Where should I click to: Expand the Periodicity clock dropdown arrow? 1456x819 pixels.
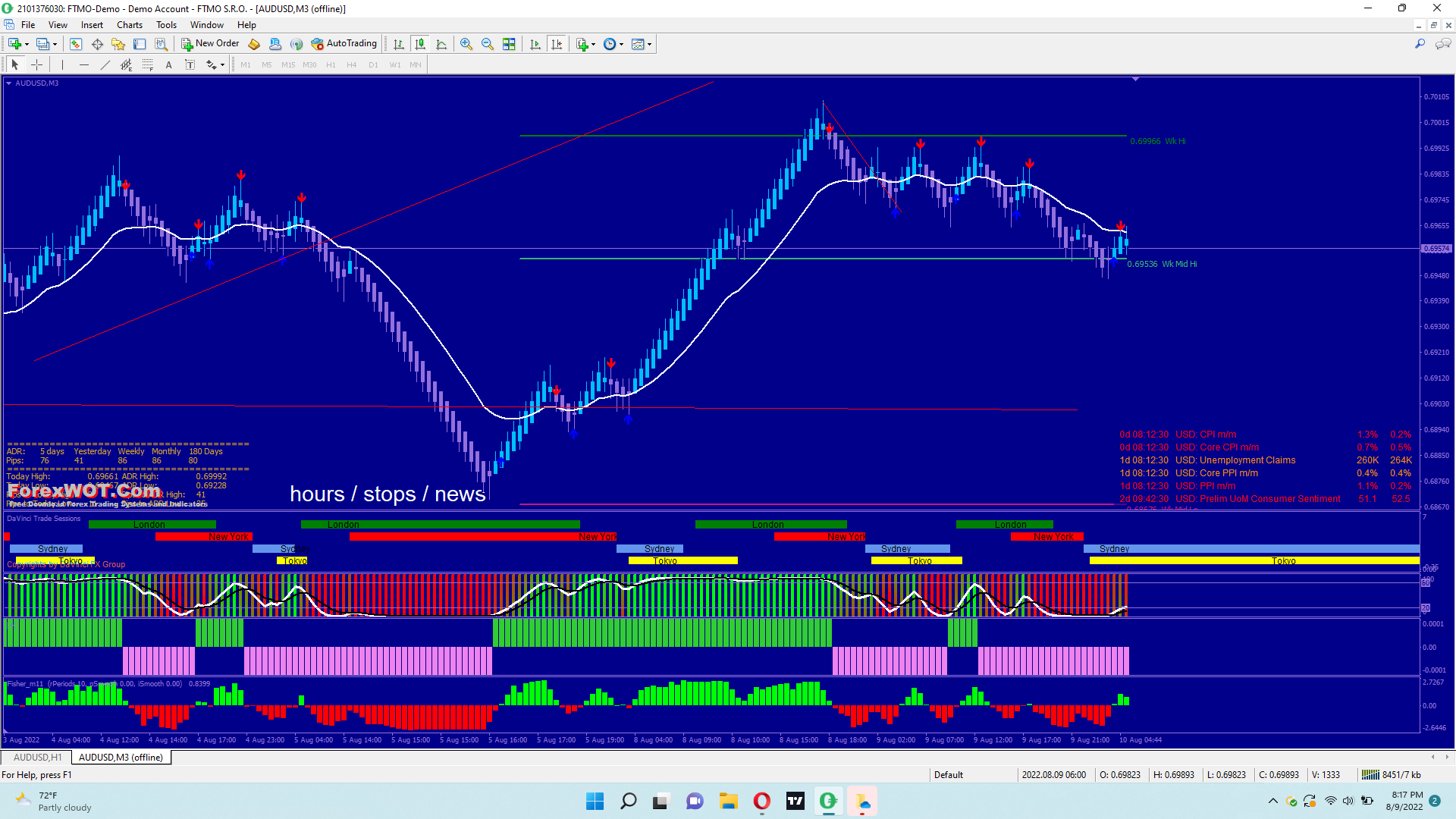pos(622,44)
